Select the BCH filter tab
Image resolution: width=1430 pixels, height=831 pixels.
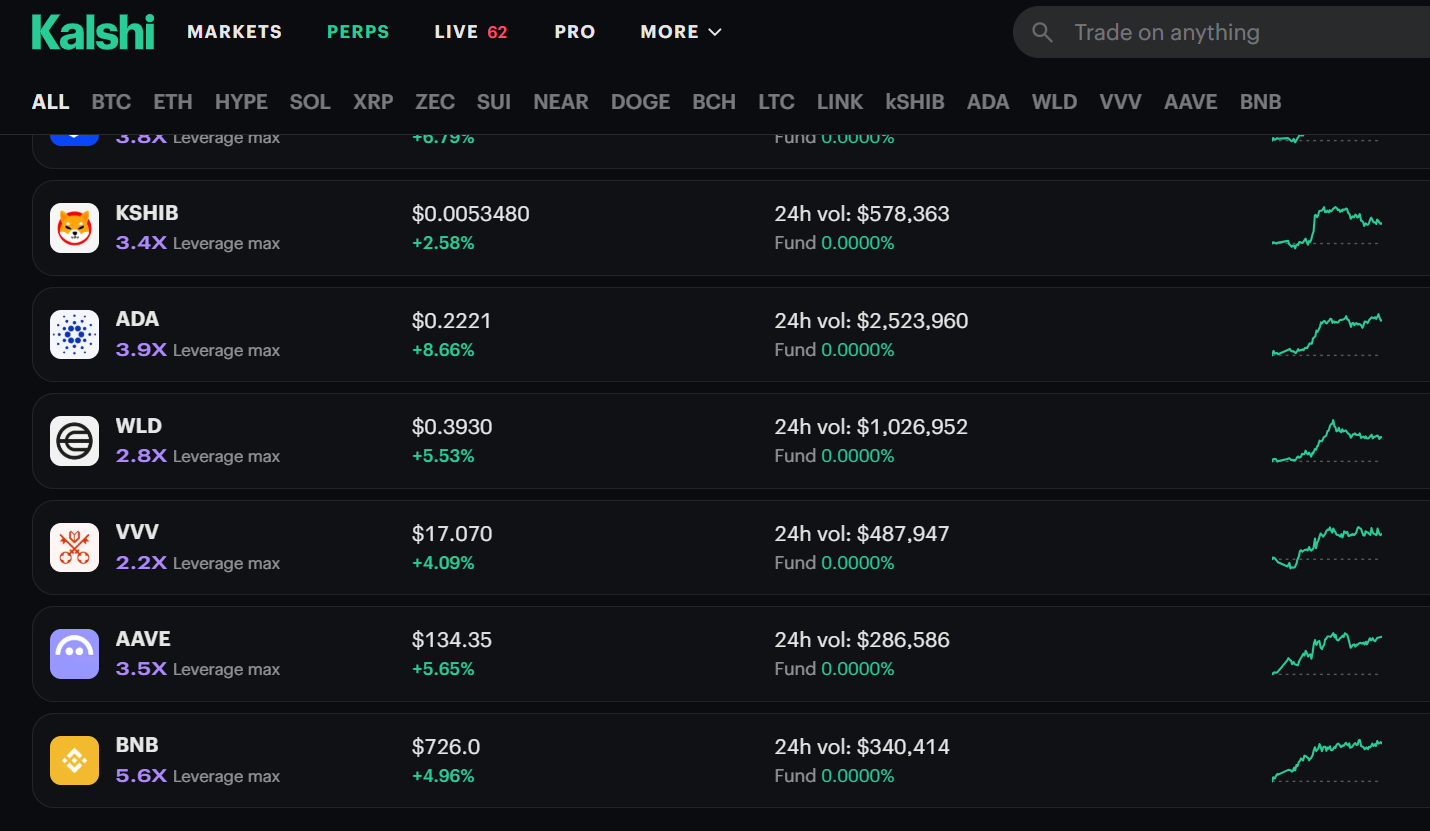(714, 102)
